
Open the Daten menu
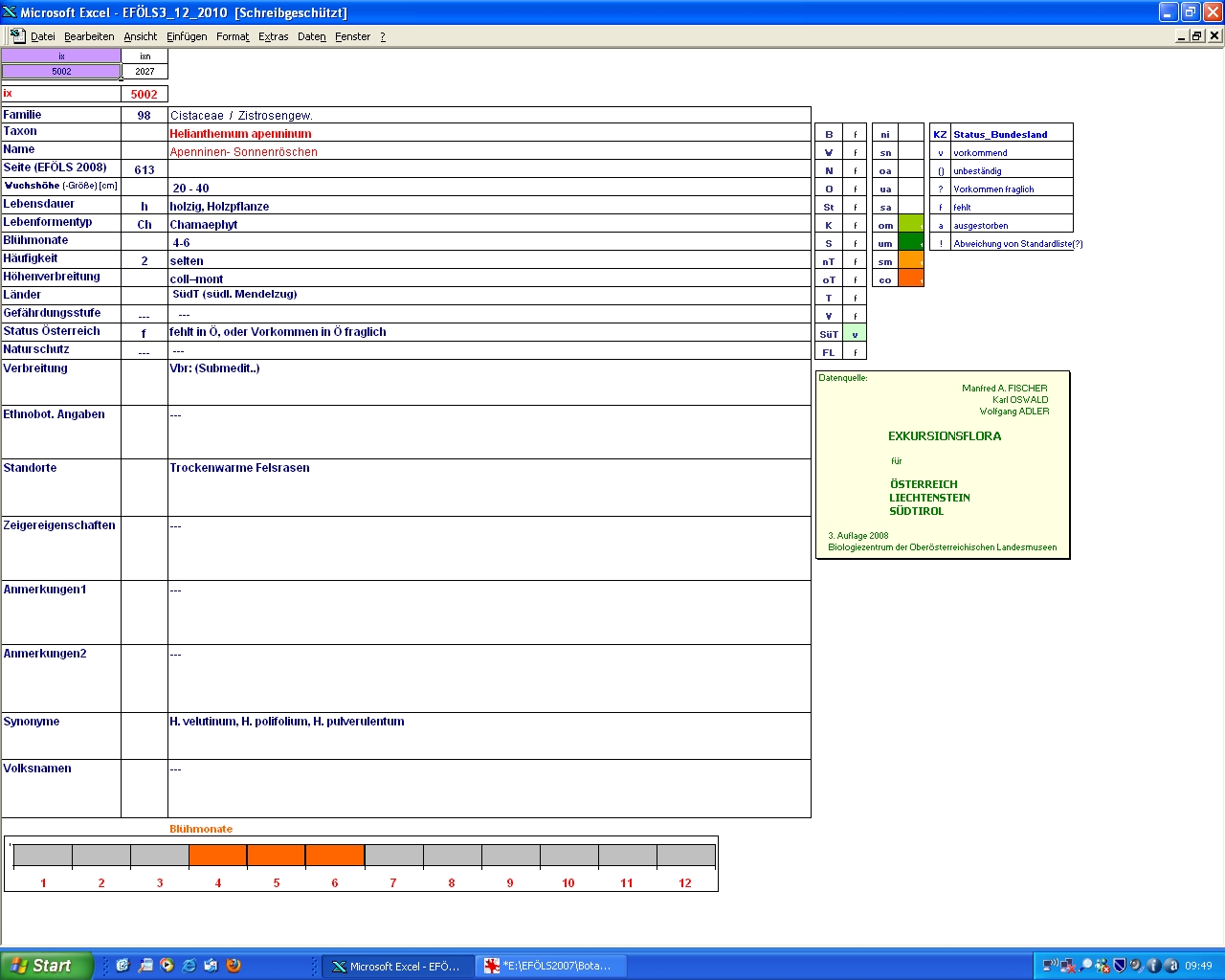coord(311,36)
